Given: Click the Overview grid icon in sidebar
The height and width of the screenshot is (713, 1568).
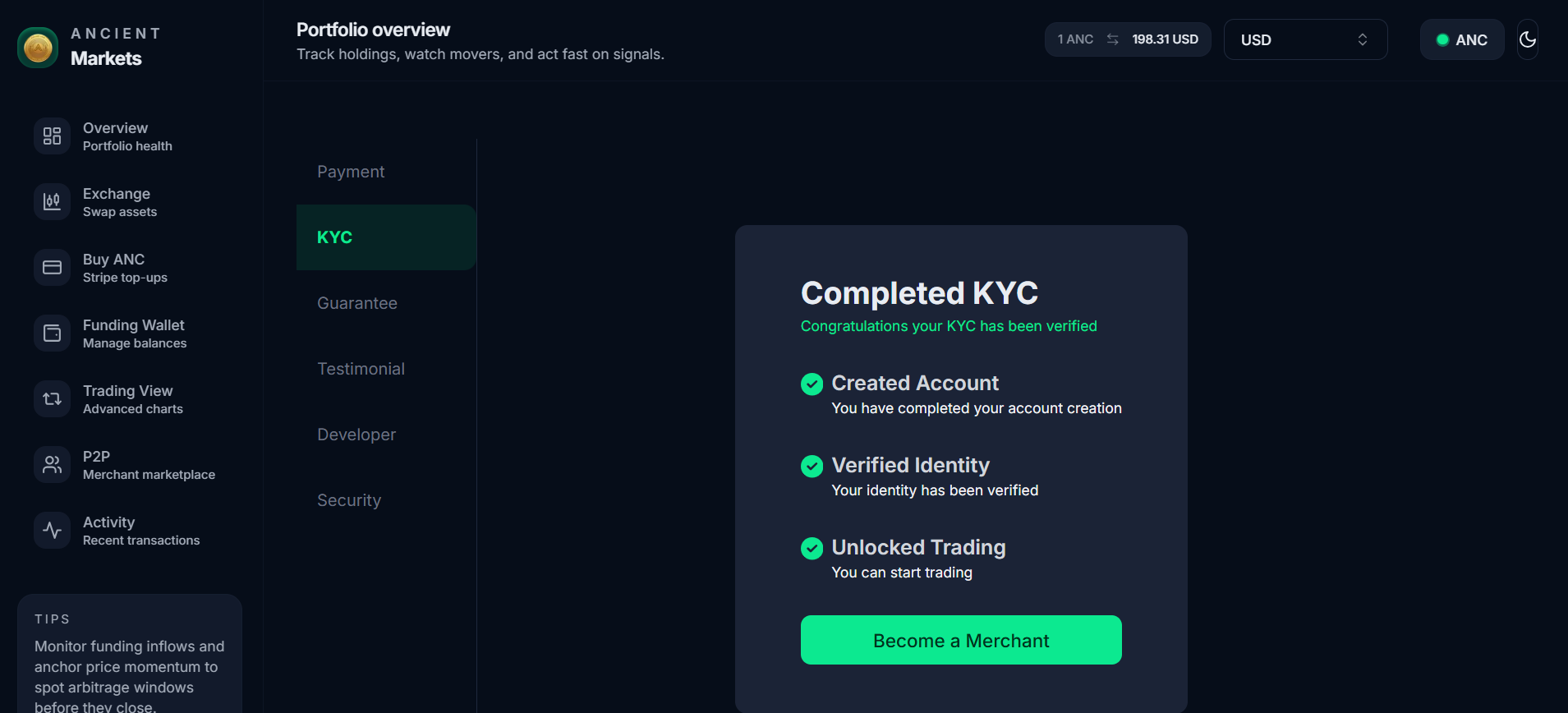Looking at the screenshot, I should (x=52, y=136).
